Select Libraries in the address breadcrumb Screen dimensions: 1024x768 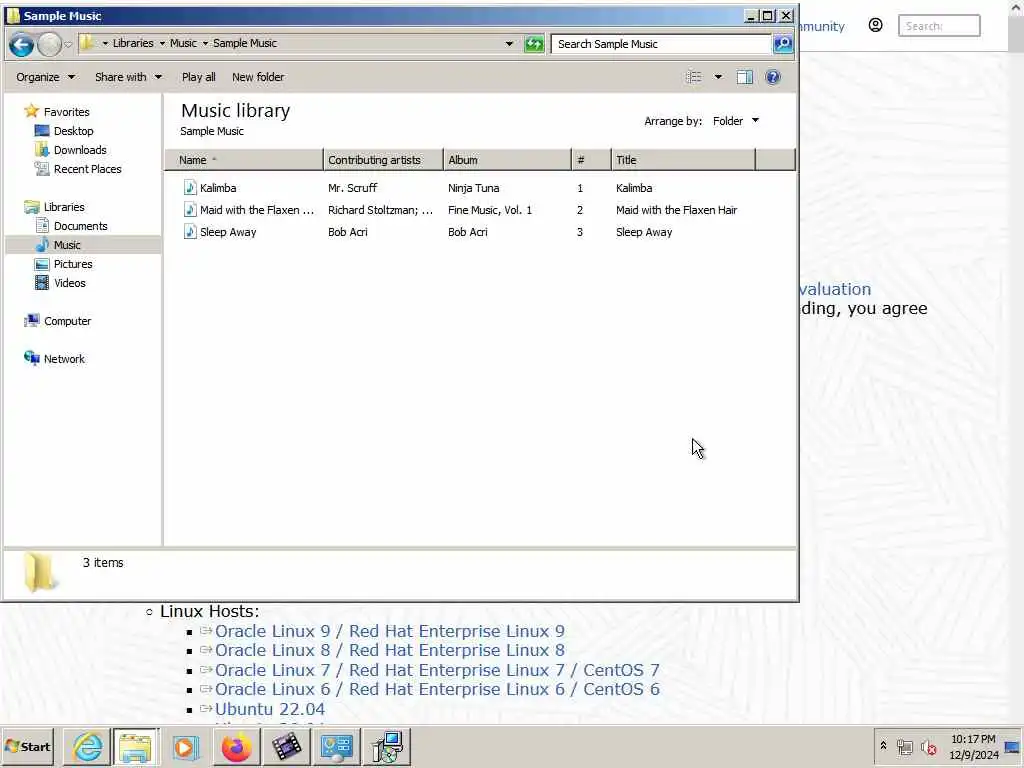point(133,43)
